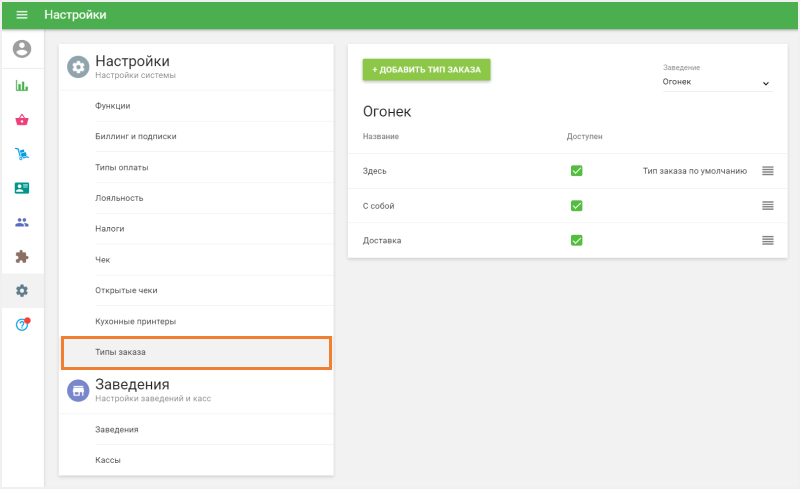The width and height of the screenshot is (800, 489).
Task: Click the user profile avatar icon
Action: (x=22, y=49)
